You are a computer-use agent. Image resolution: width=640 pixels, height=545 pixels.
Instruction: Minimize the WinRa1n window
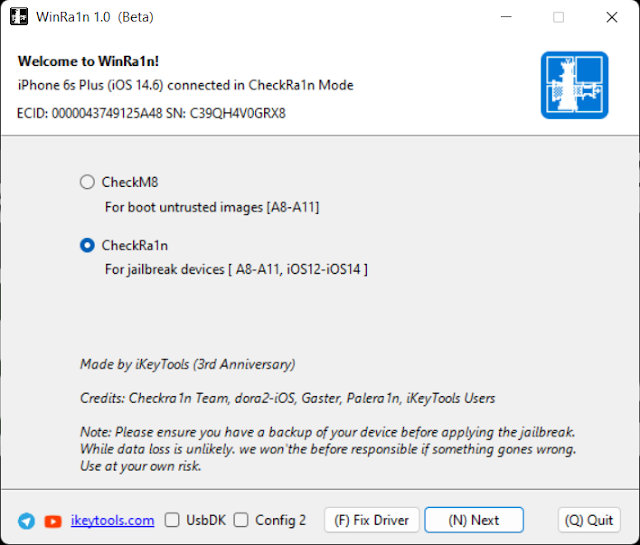pos(506,17)
